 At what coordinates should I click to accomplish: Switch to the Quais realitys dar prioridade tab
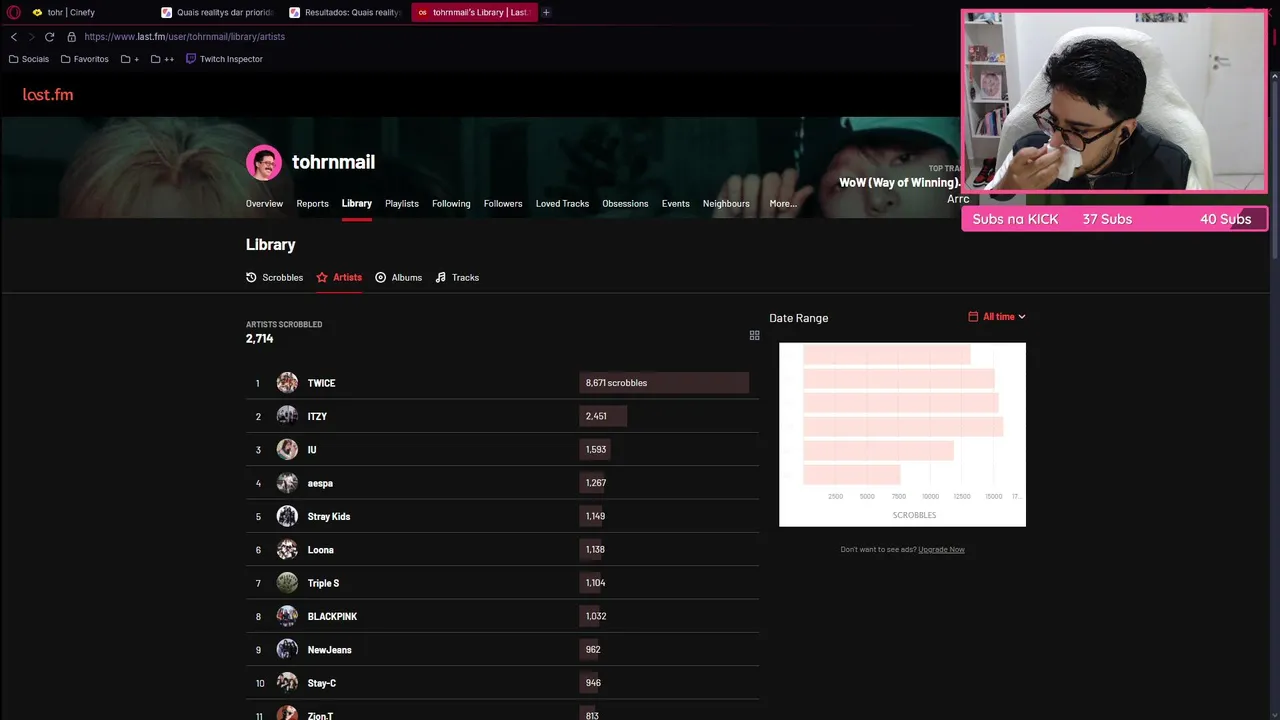217,13
